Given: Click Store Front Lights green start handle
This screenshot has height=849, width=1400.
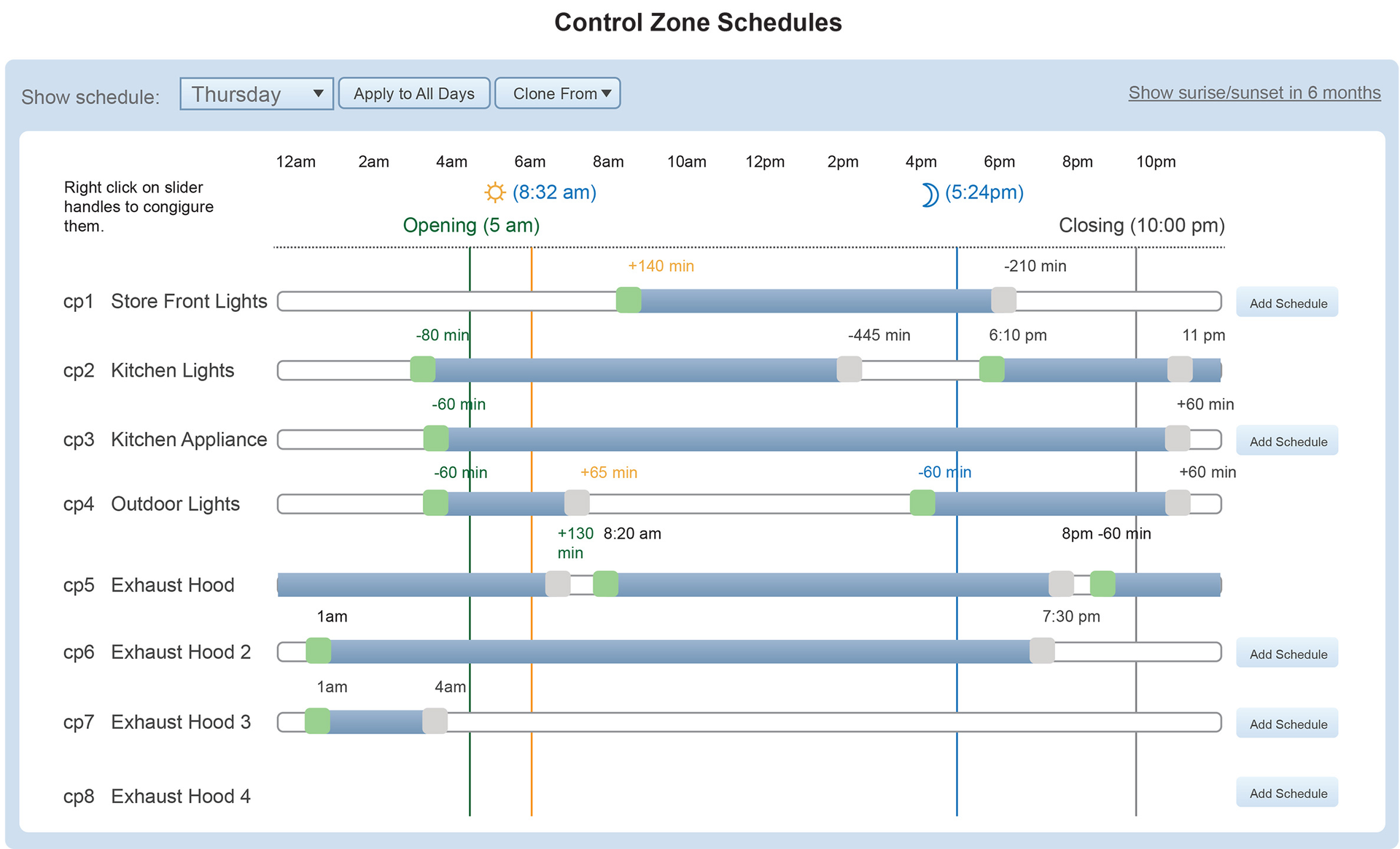Looking at the screenshot, I should (629, 300).
